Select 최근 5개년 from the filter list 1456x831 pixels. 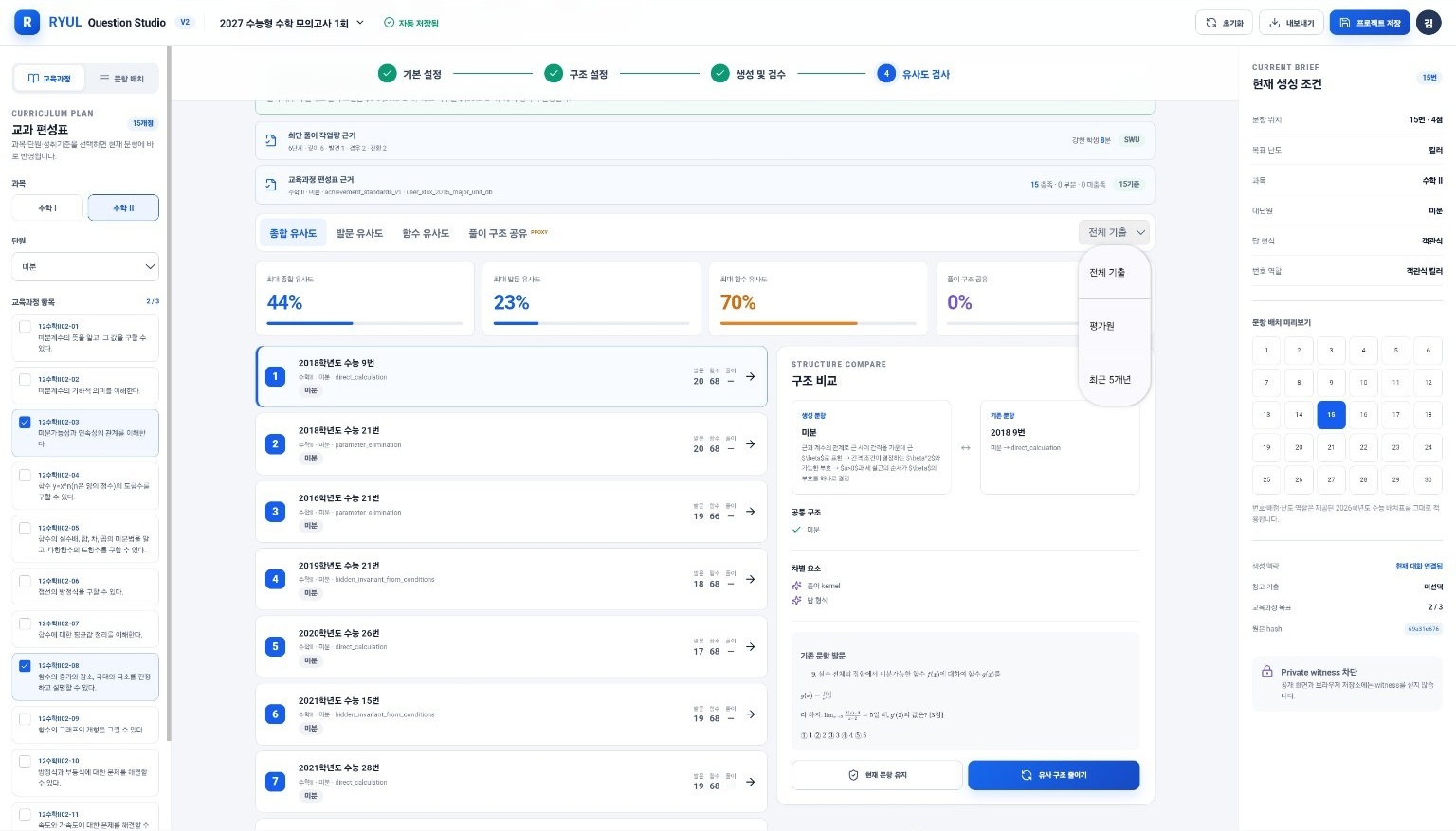coord(1110,379)
